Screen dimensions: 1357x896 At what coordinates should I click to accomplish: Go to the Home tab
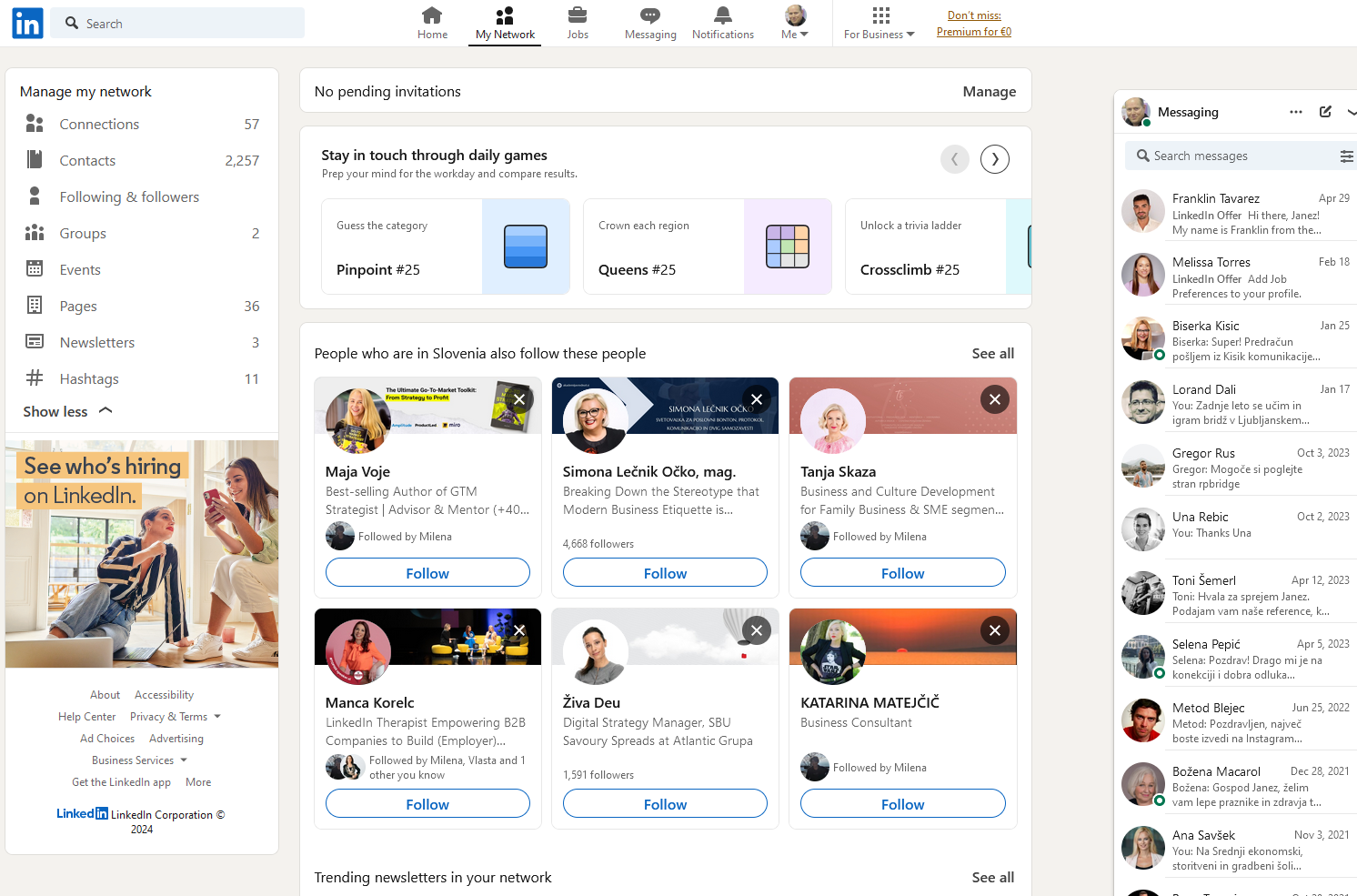pyautogui.click(x=432, y=24)
